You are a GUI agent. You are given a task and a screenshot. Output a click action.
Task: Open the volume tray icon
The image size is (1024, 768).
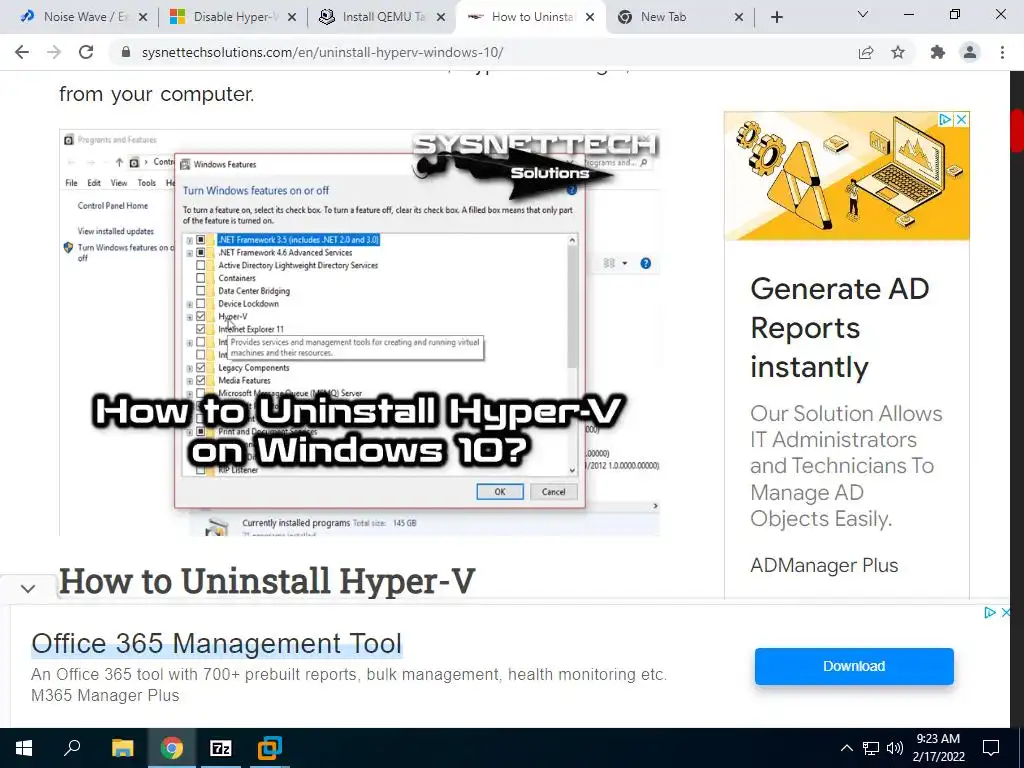(x=895, y=748)
